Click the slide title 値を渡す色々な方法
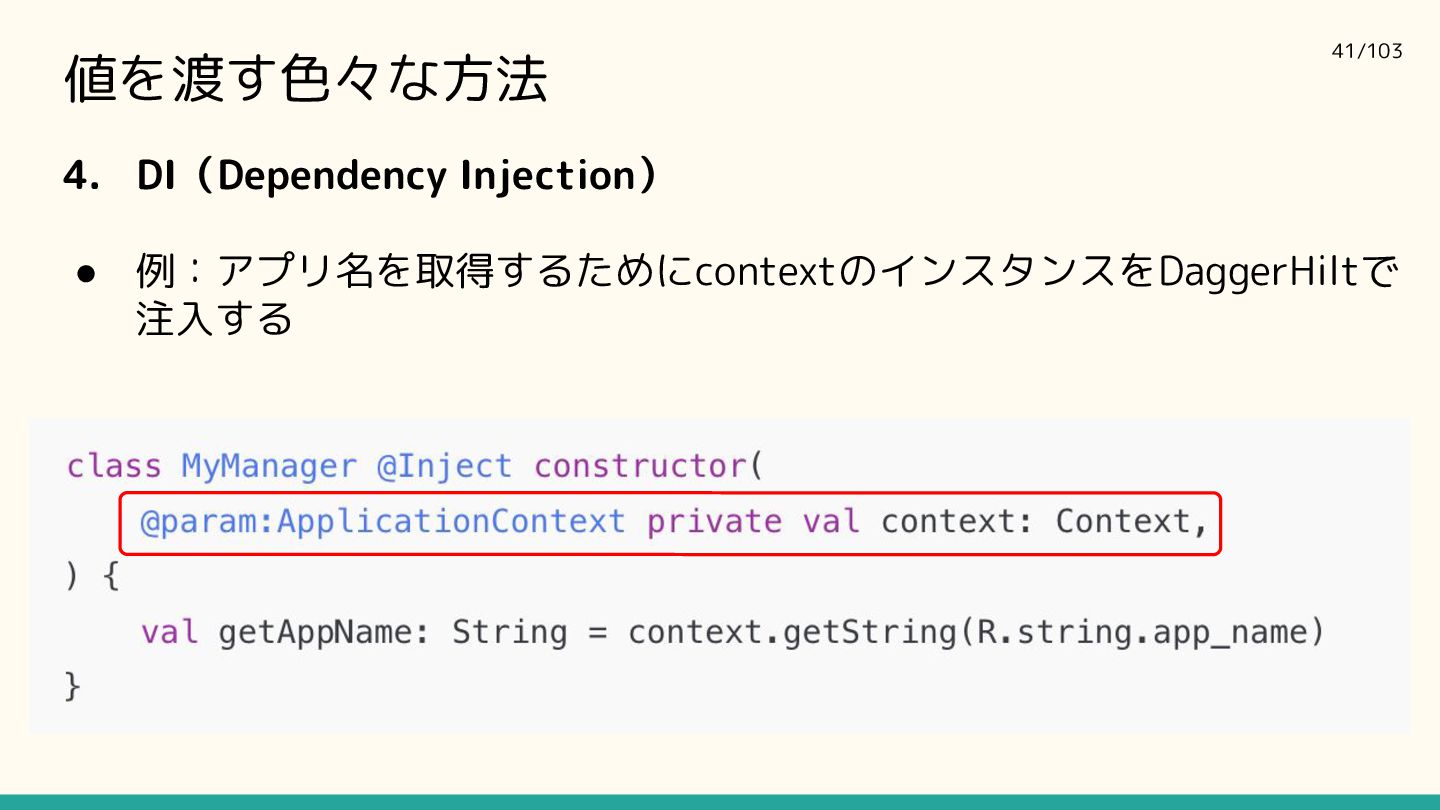Image resolution: width=1440 pixels, height=810 pixels. pos(305,79)
